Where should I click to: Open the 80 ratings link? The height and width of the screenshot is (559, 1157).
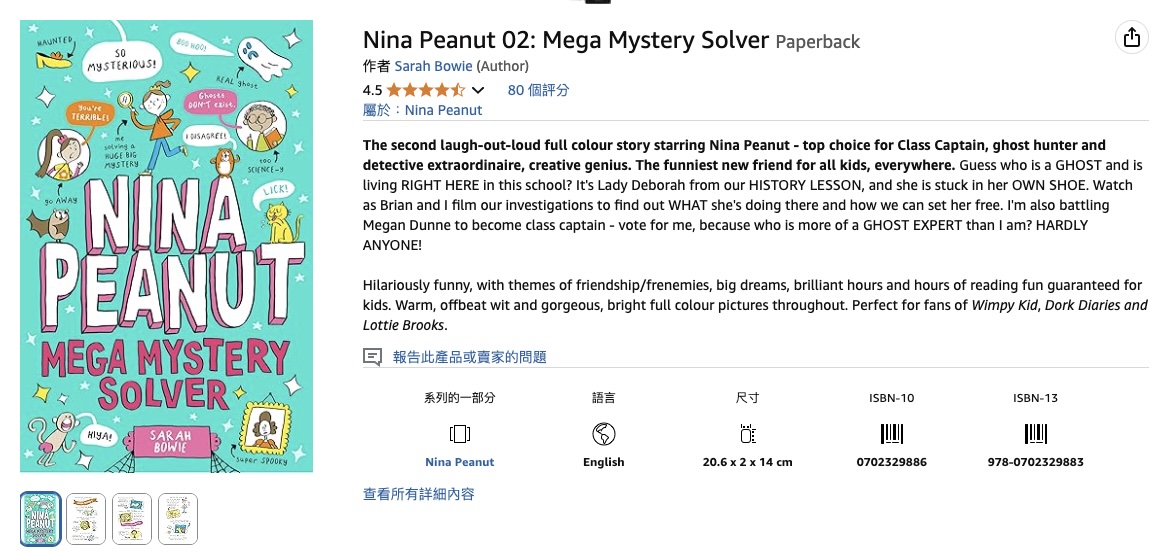click(538, 90)
